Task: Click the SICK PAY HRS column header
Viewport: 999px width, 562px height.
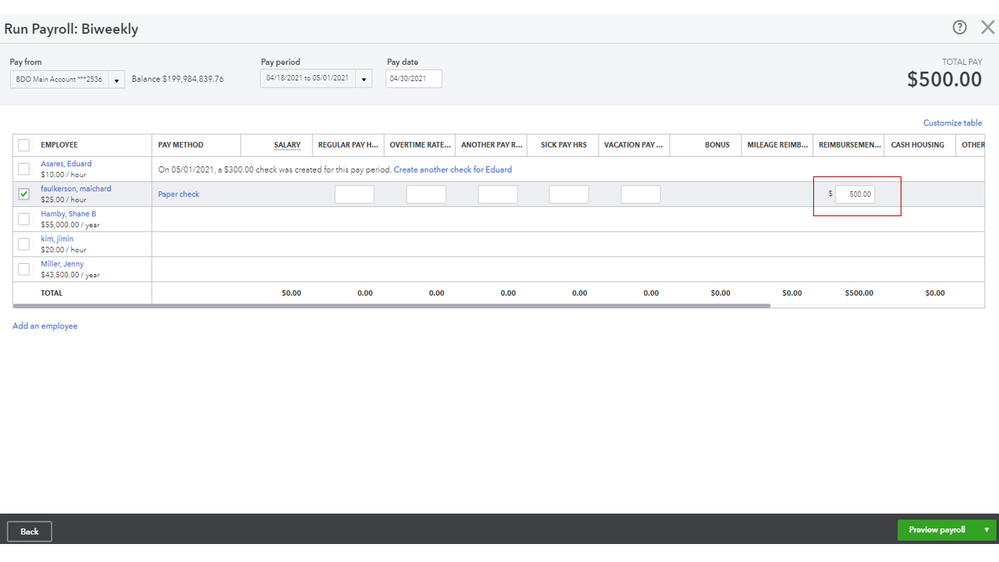Action: pyautogui.click(x=564, y=145)
